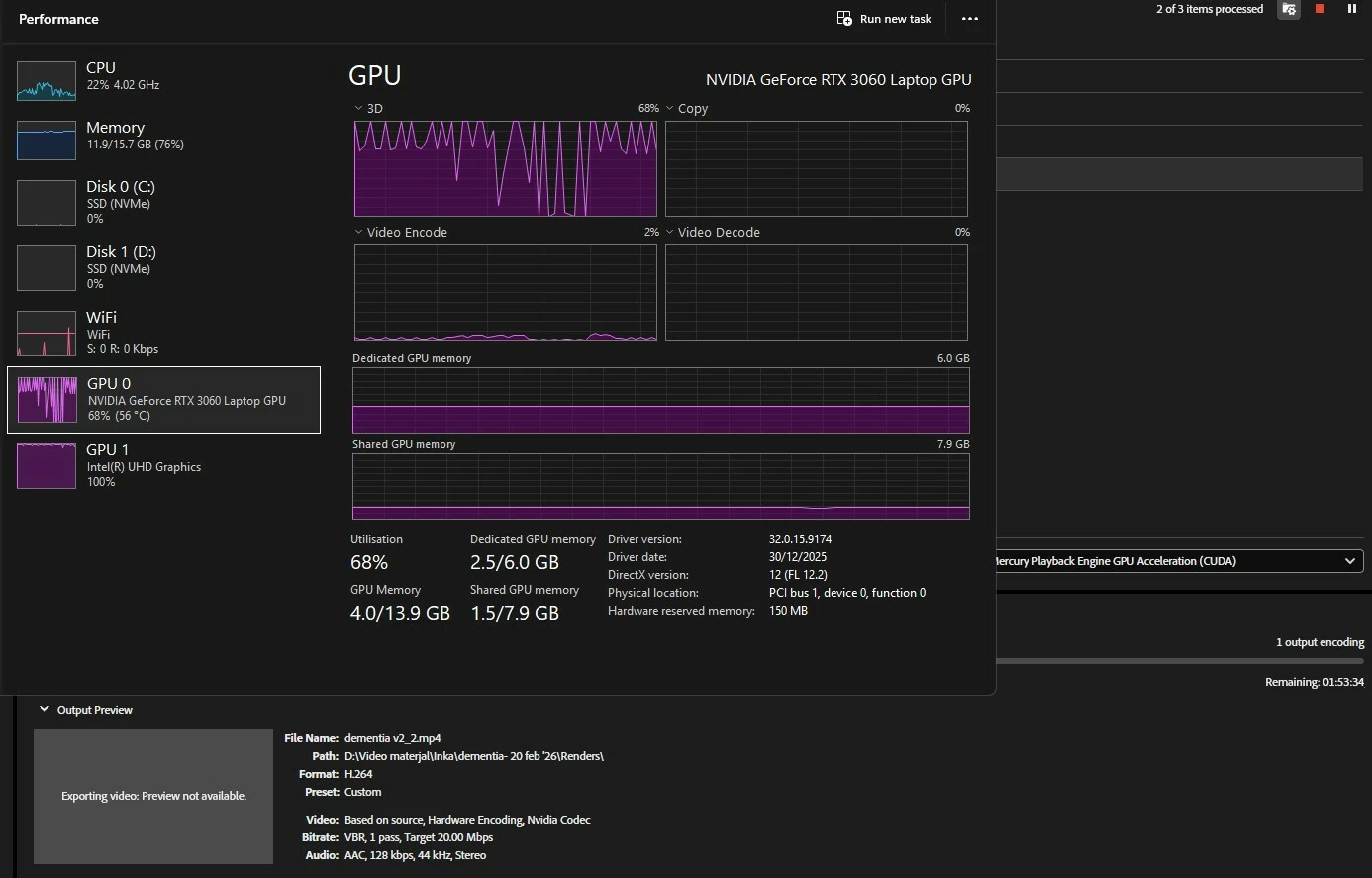Click the Performance page title
The width and height of the screenshot is (1372, 878).
tap(58, 19)
